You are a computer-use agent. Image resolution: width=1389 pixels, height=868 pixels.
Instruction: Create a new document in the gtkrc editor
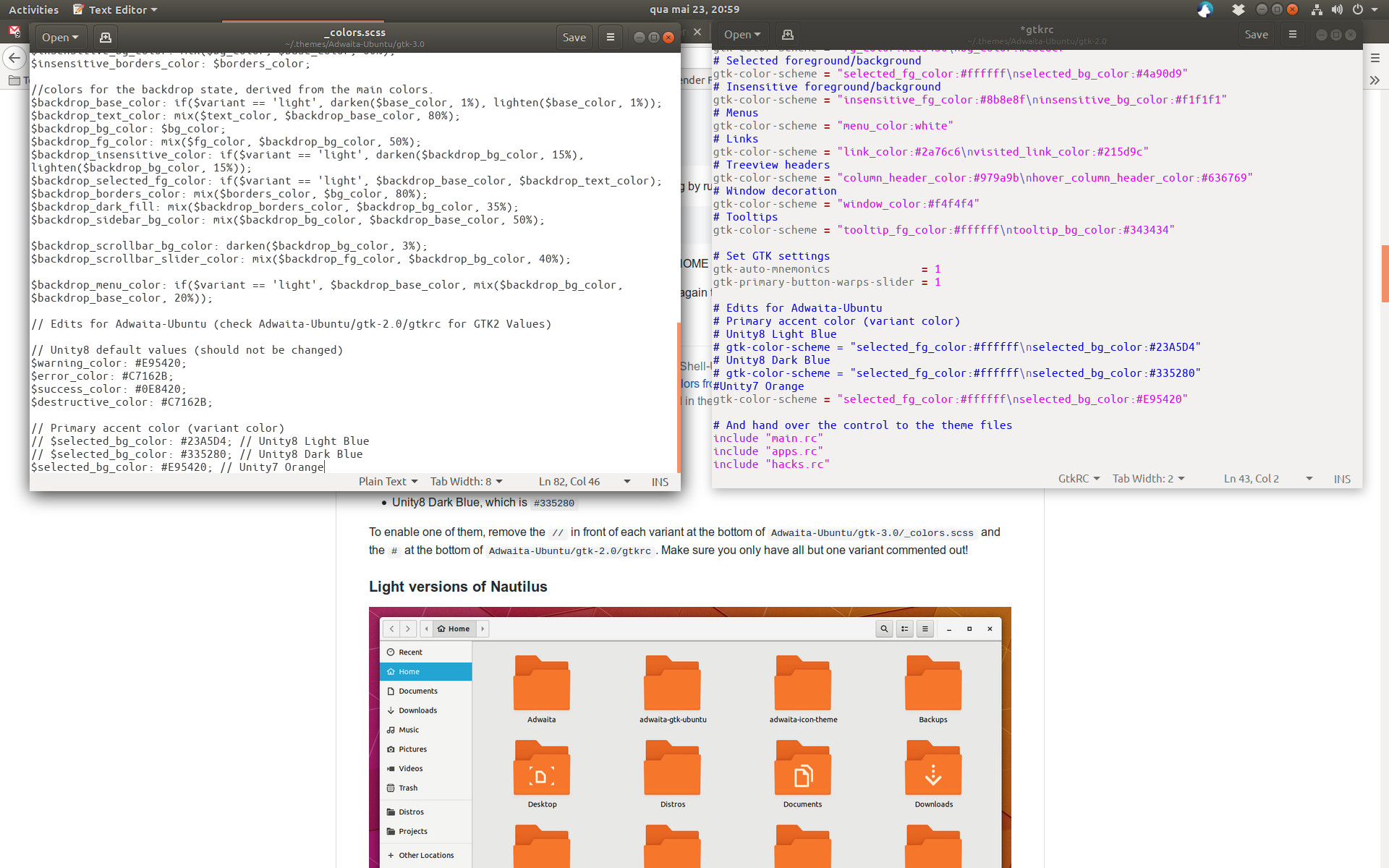(788, 34)
